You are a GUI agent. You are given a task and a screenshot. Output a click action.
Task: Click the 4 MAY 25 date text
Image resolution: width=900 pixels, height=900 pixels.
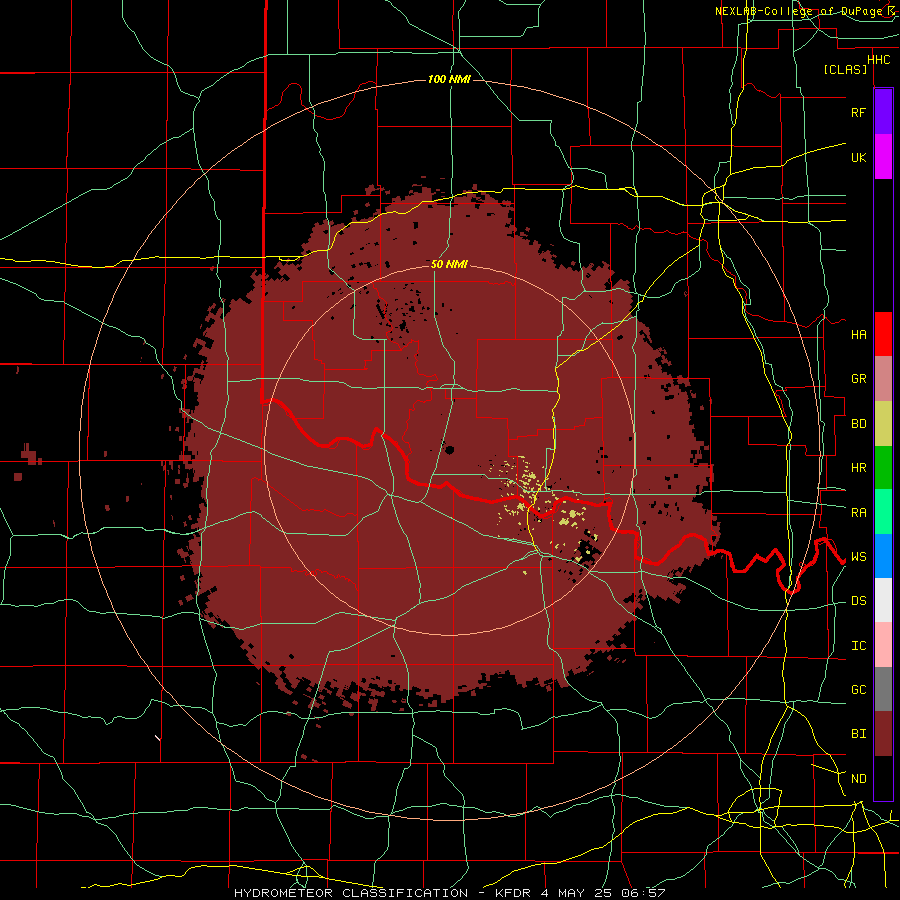576,893
